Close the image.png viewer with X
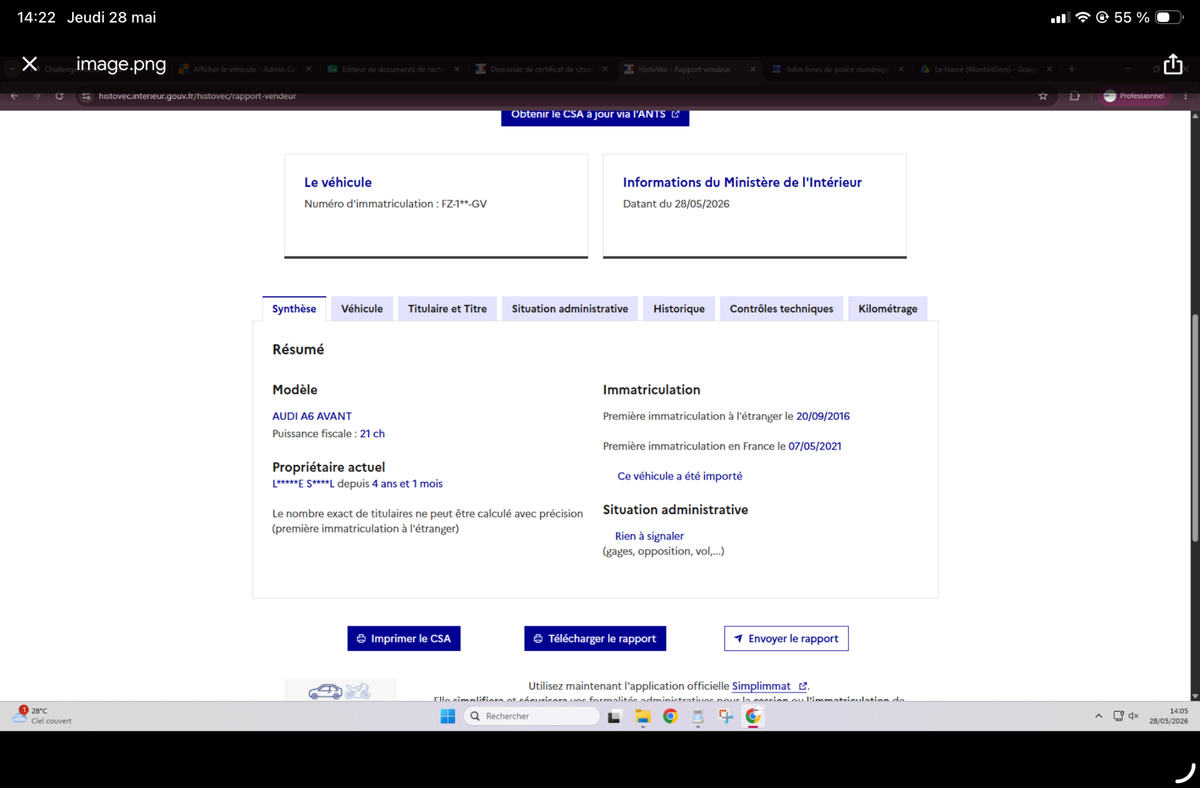The width and height of the screenshot is (1200, 788). (30, 64)
